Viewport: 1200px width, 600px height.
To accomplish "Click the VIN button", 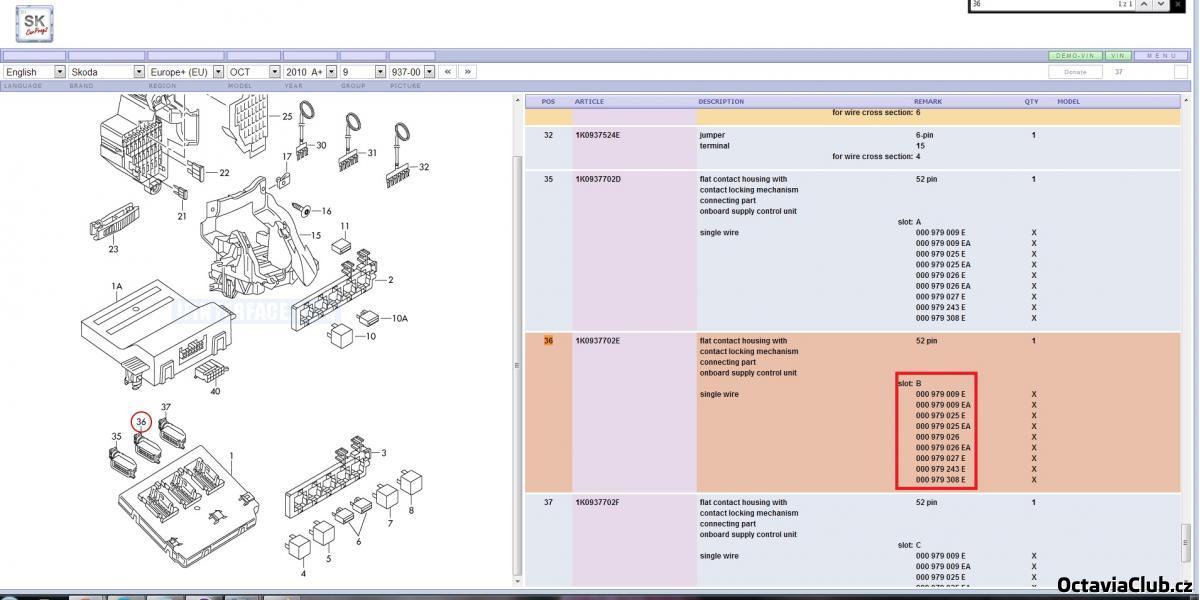I will click(1119, 56).
